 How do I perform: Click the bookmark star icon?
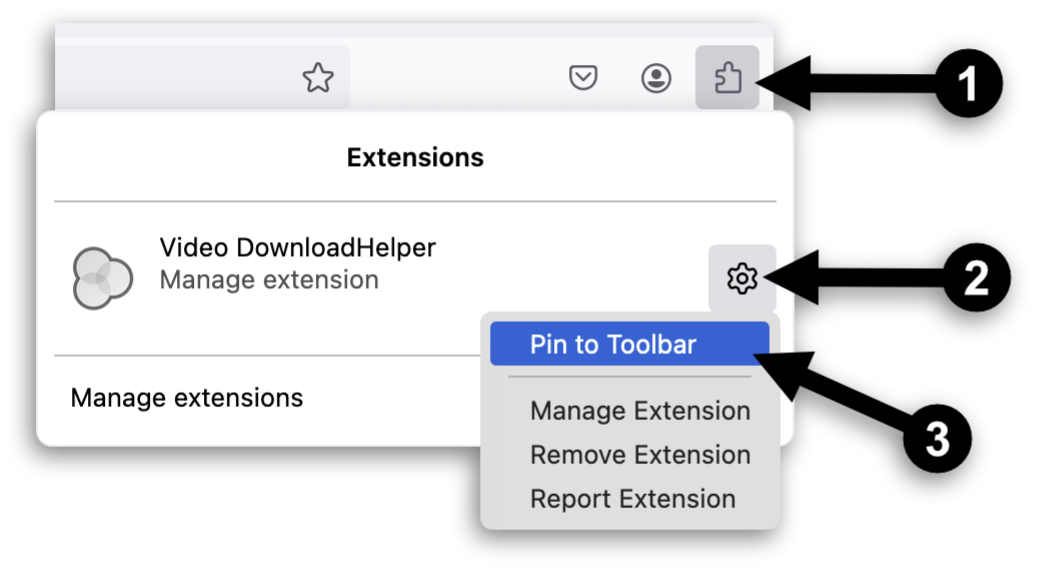[318, 77]
